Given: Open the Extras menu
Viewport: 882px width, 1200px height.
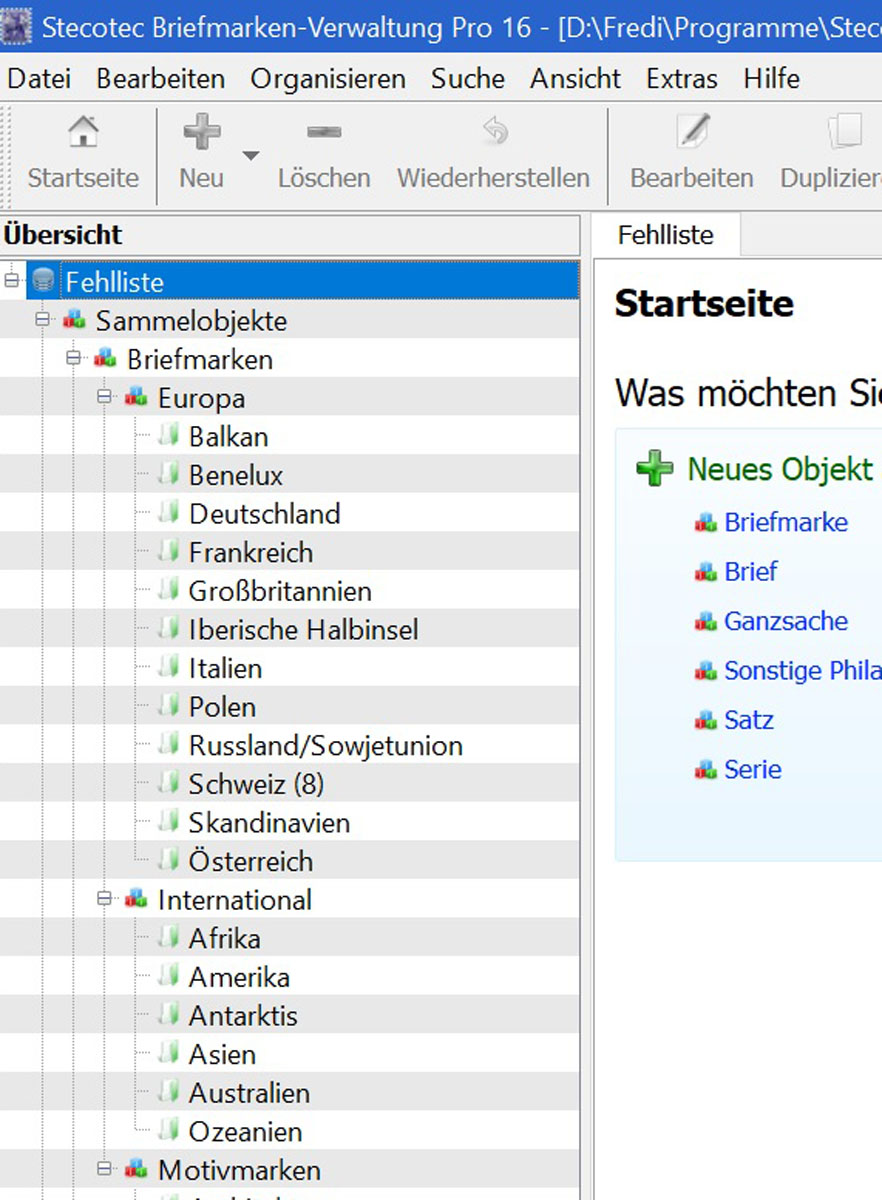Looking at the screenshot, I should pos(681,78).
